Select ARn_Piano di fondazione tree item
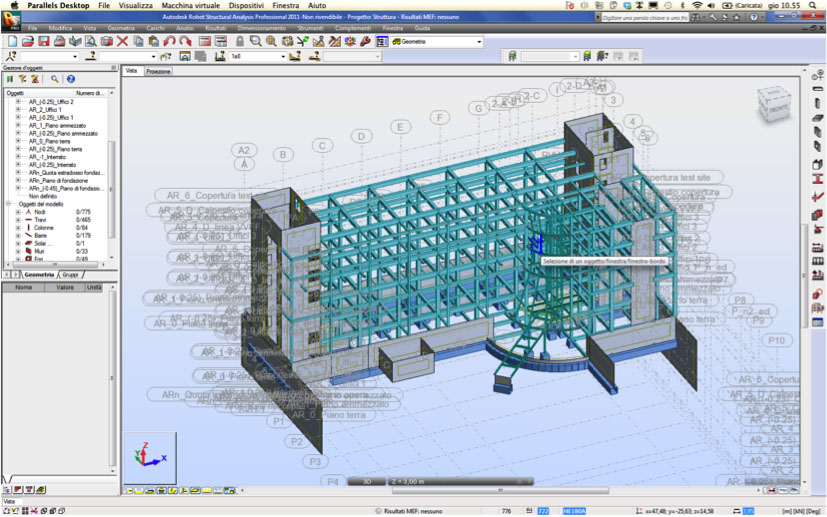The width and height of the screenshot is (827, 517). click(58, 180)
